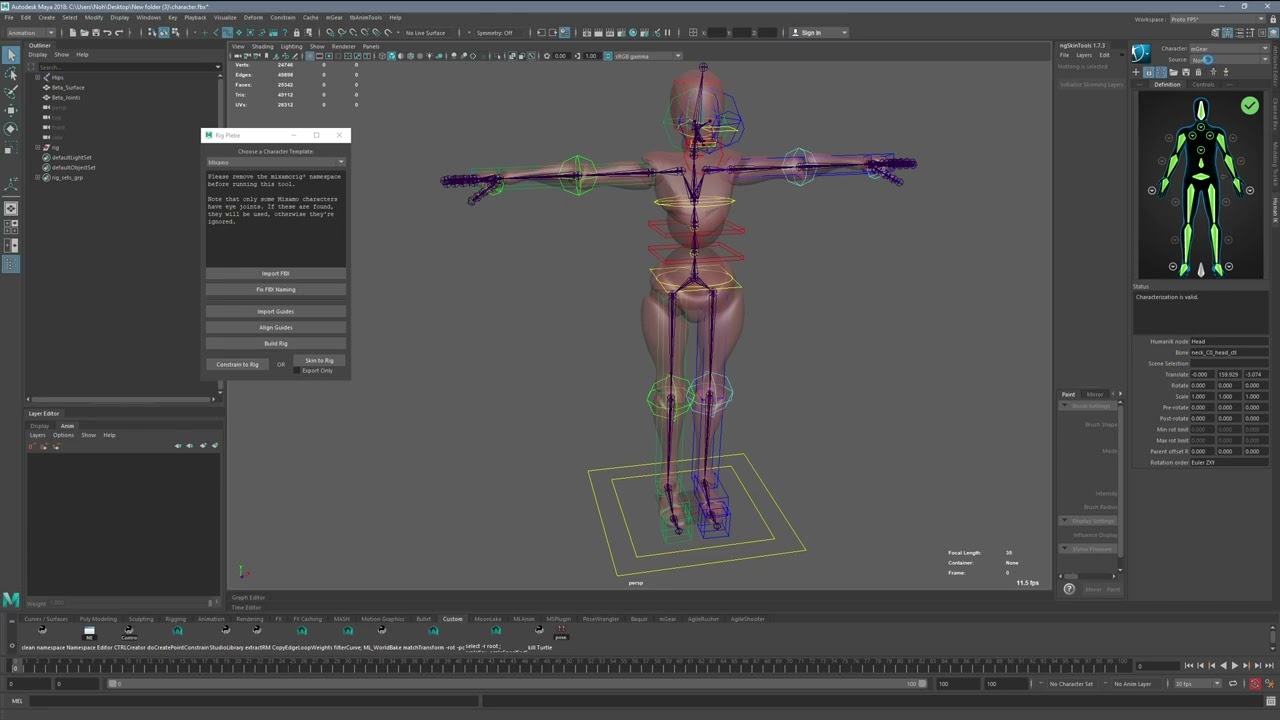The width and height of the screenshot is (1280, 720).
Task: Select the arrow Select tool in toolbox
Action: (11, 54)
